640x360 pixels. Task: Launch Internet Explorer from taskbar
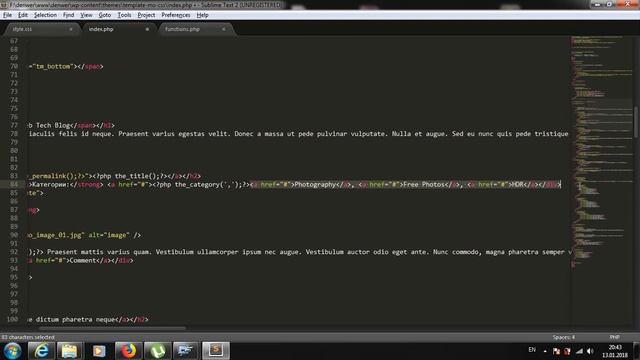click(41, 351)
